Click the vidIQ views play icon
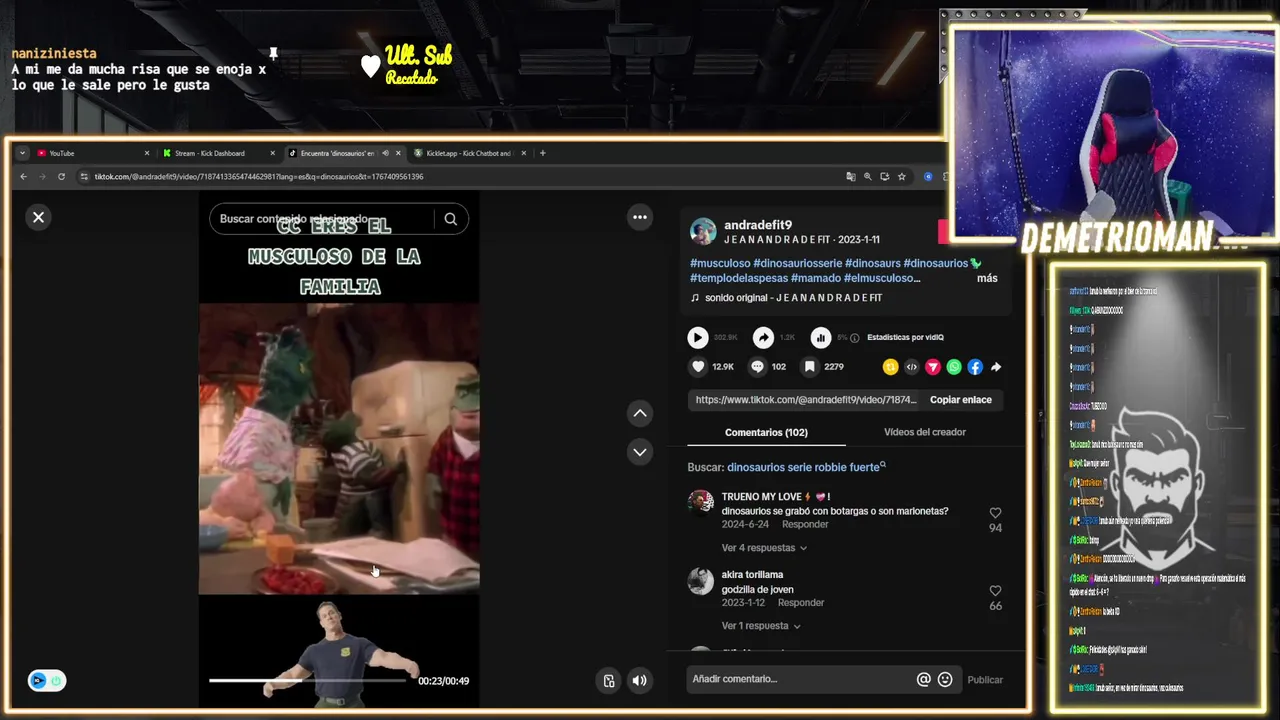 click(698, 338)
